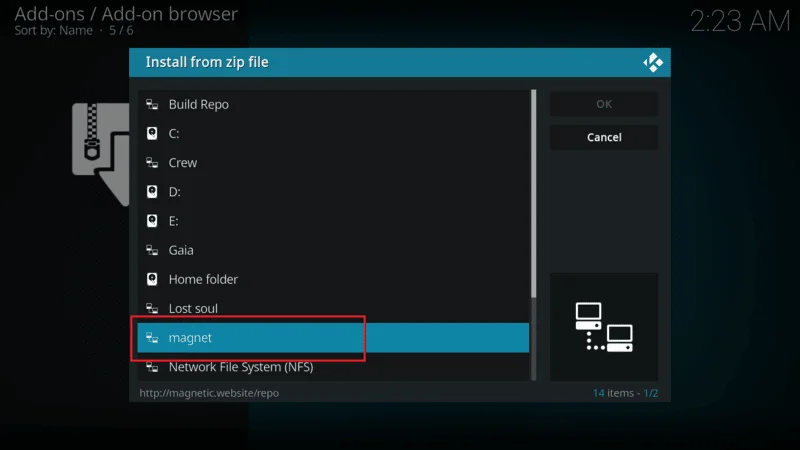The image size is (800, 450).
Task: Select the Gaia source
Action: click(181, 250)
